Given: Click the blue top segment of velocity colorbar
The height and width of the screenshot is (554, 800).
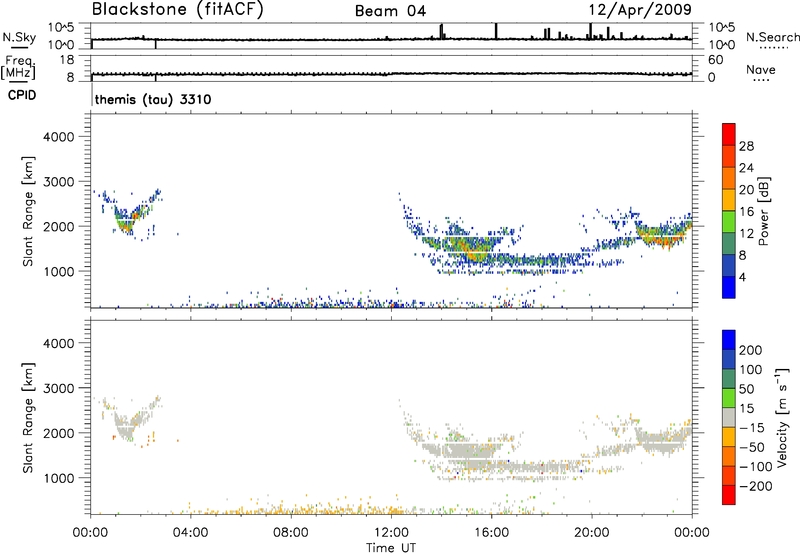Looking at the screenshot, I should (729, 340).
